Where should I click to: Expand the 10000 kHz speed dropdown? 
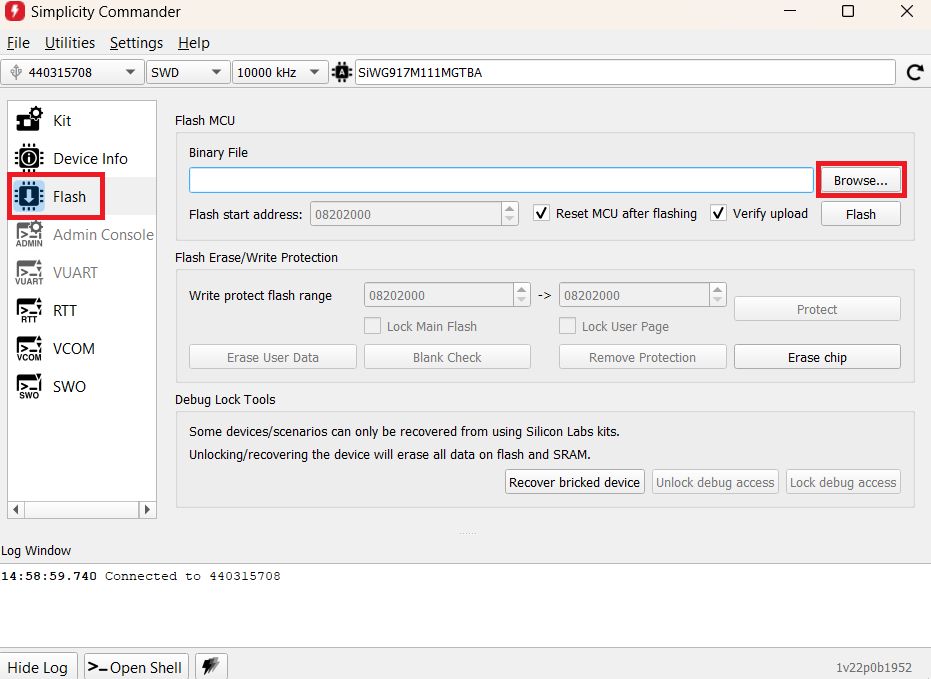click(x=279, y=72)
